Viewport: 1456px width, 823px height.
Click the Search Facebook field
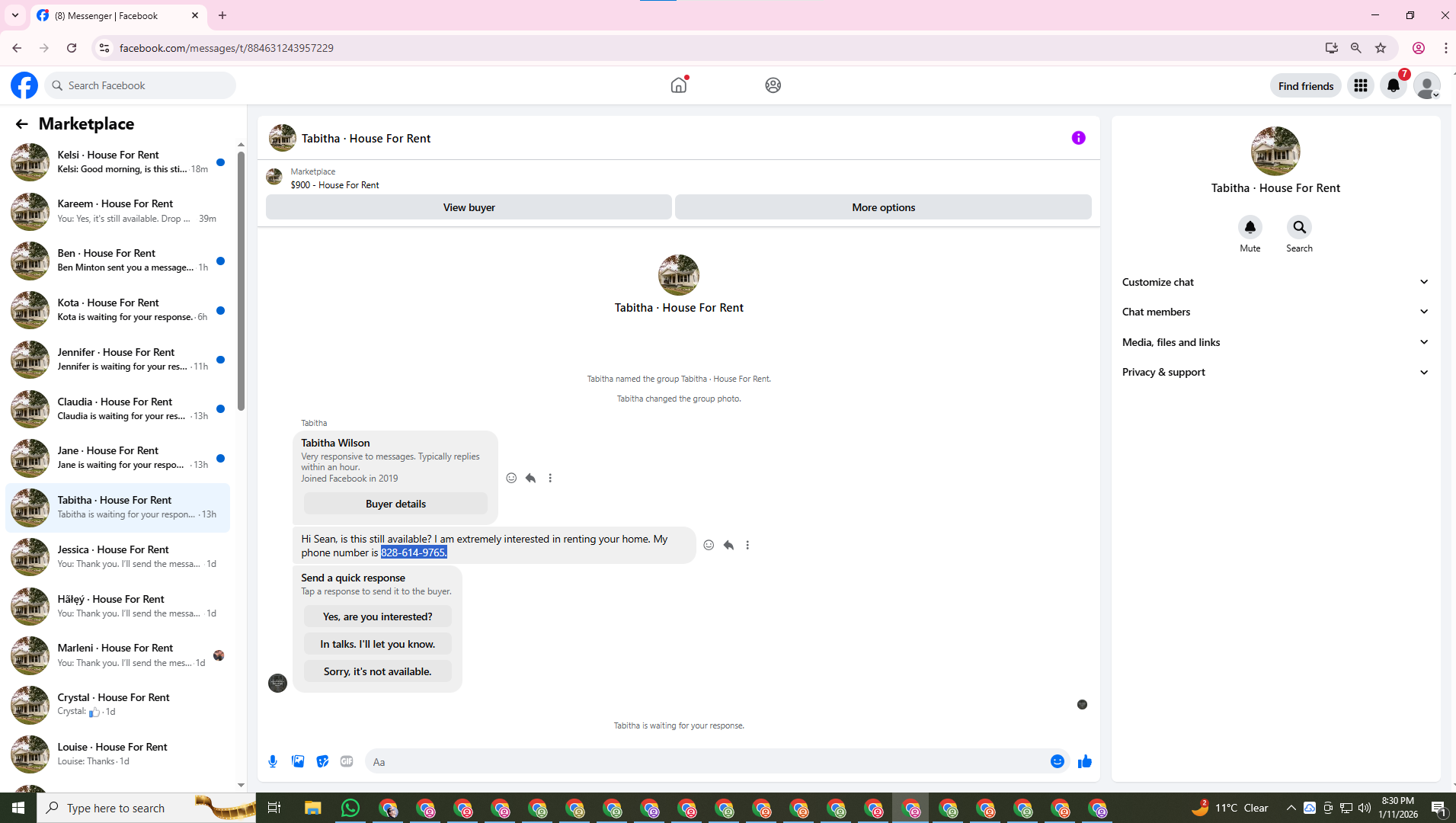coord(141,85)
